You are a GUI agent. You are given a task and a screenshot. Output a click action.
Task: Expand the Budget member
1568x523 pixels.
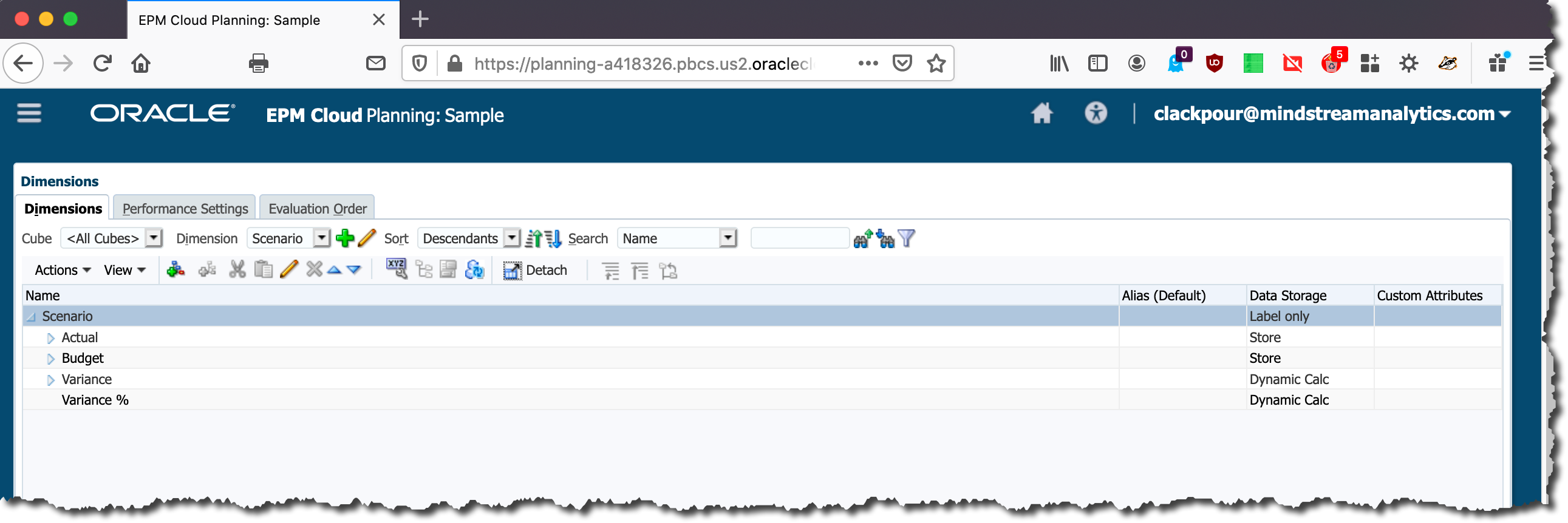pyautogui.click(x=50, y=359)
